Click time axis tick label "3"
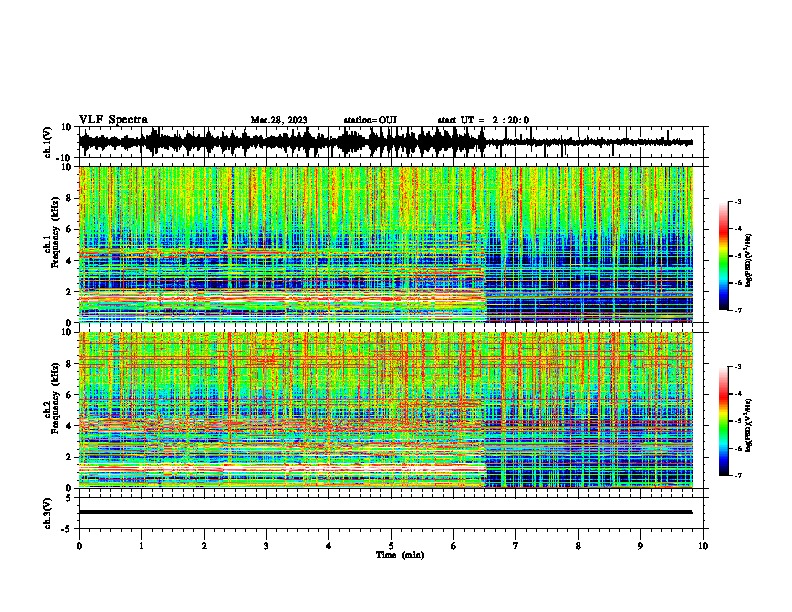The width and height of the screenshot is (792, 612). (266, 546)
